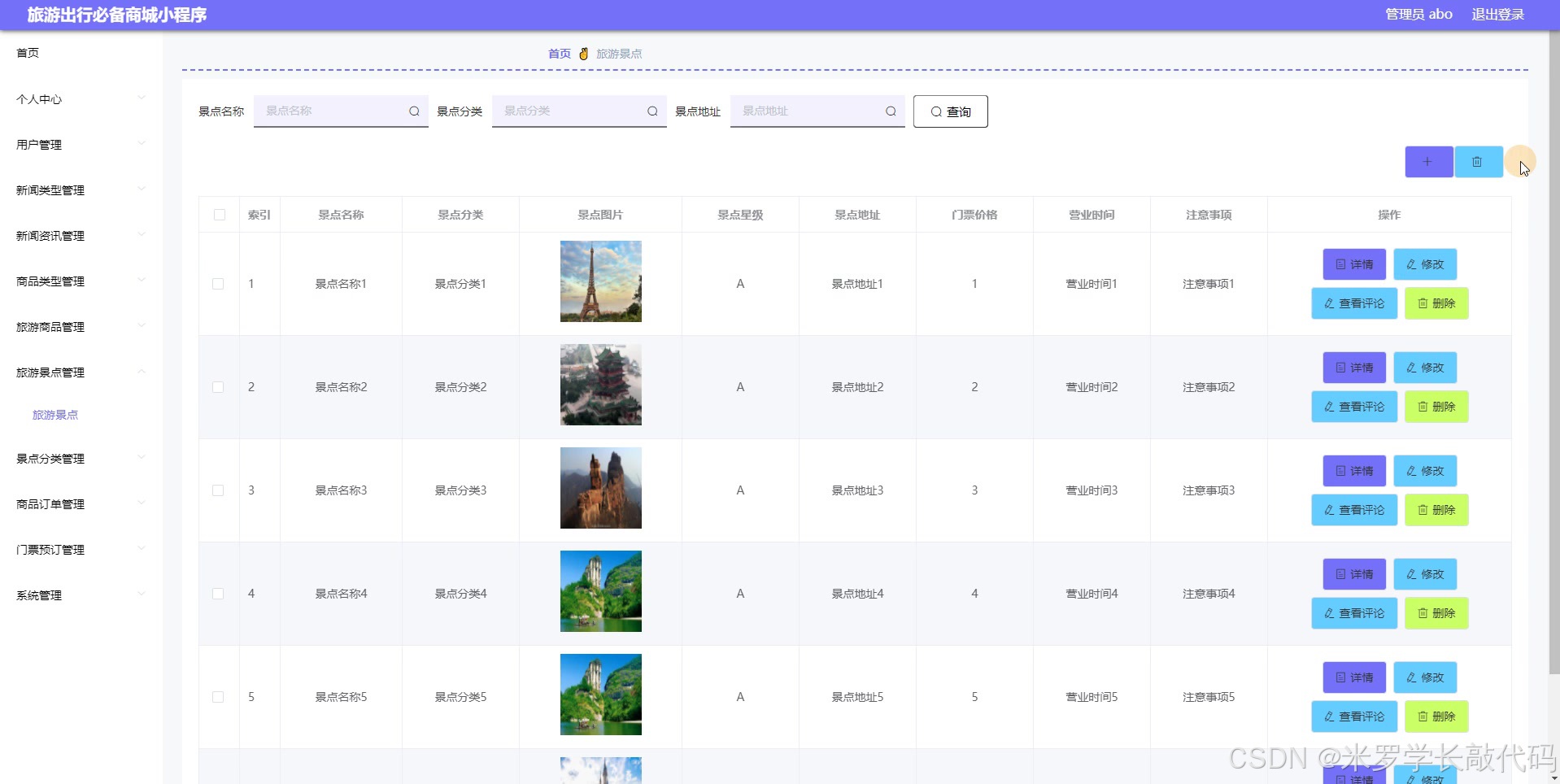This screenshot has height=784, width=1560.
Task: Toggle the select-all header checkbox
Action: click(220, 215)
